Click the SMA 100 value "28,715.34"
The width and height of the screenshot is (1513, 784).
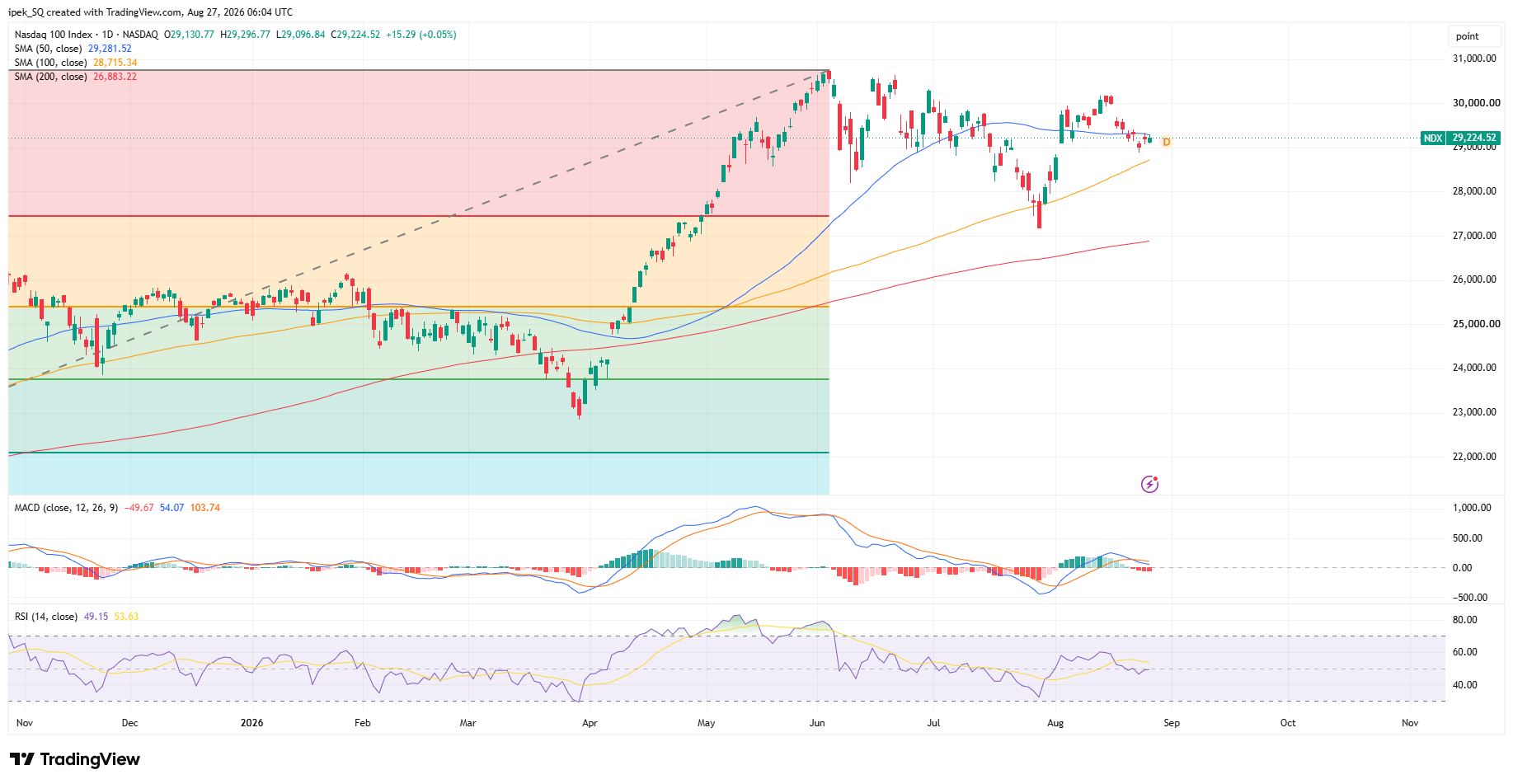[115, 63]
